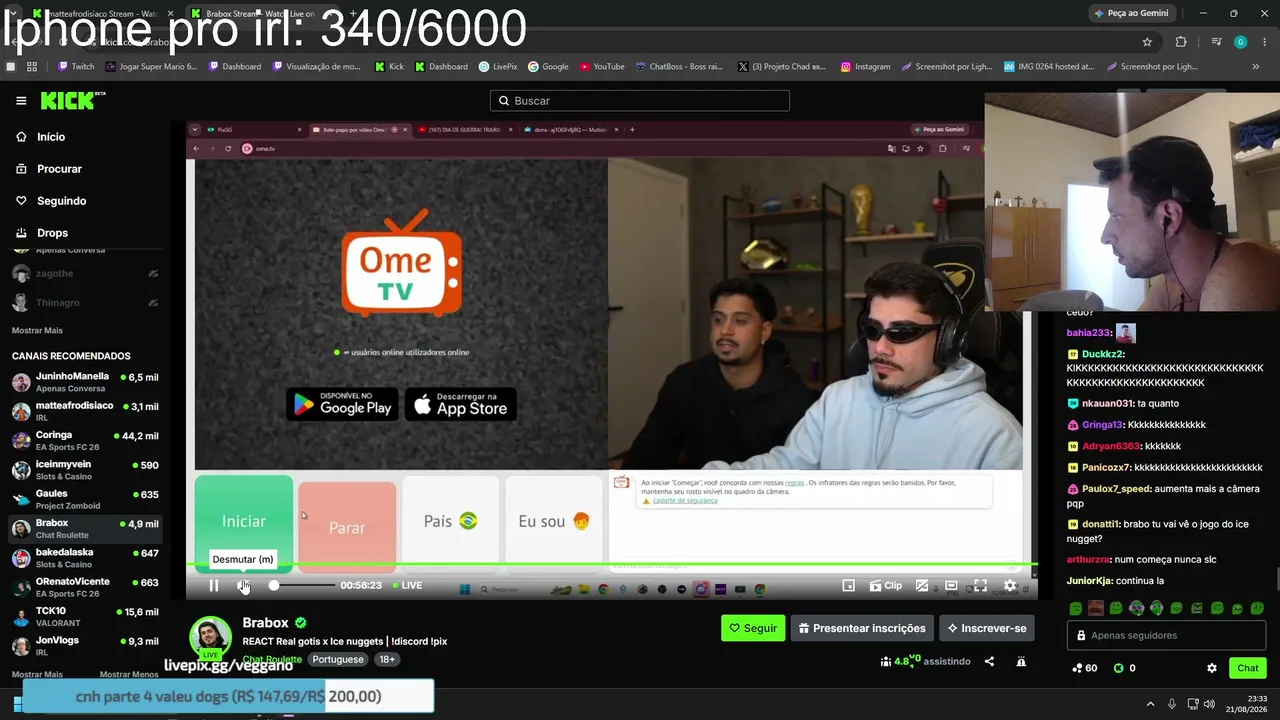Screen dimensions: 1280x720
Task: Click the chat input Apenas seguidores field
Action: 1166,636
